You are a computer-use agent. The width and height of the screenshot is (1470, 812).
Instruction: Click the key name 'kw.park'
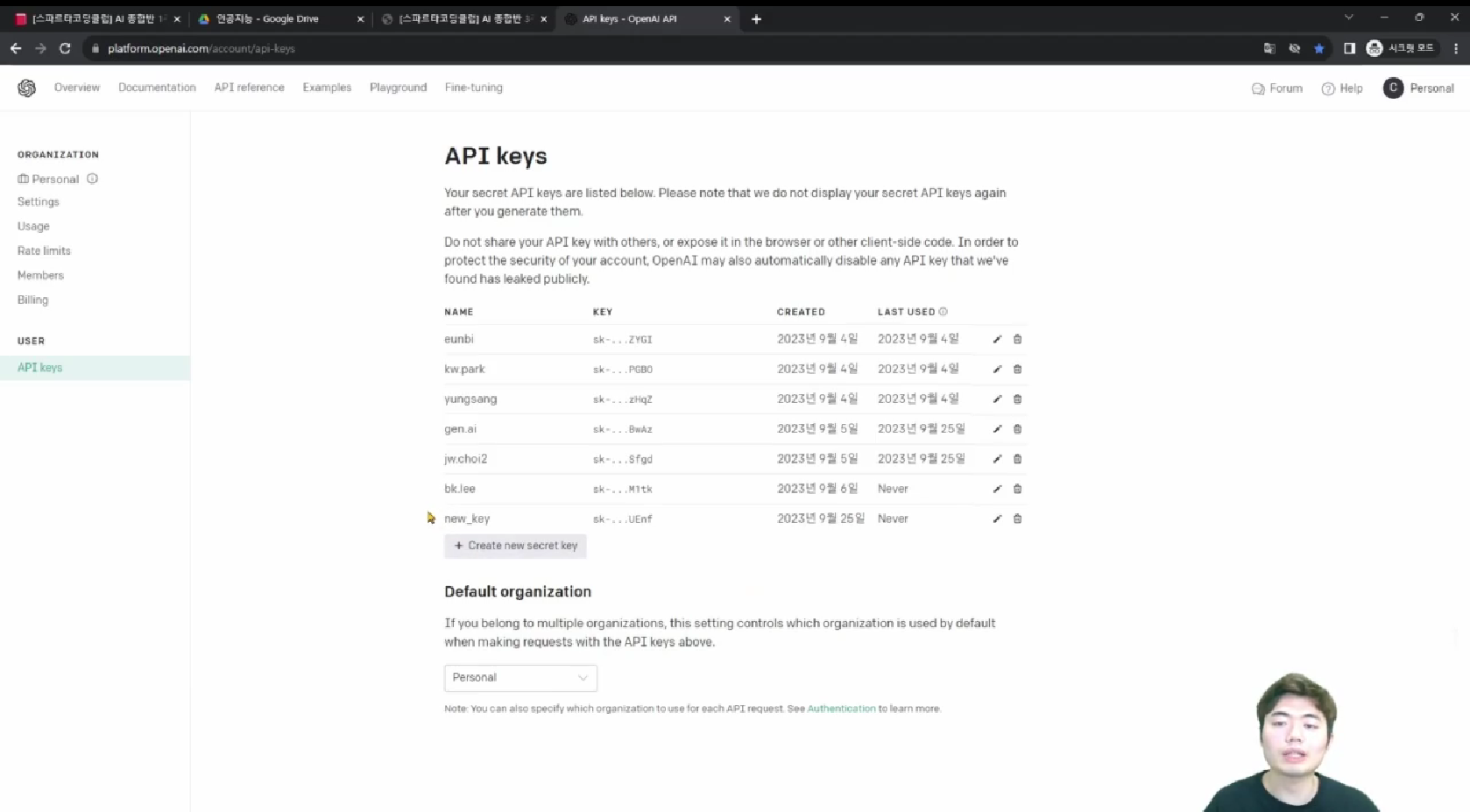[464, 369]
